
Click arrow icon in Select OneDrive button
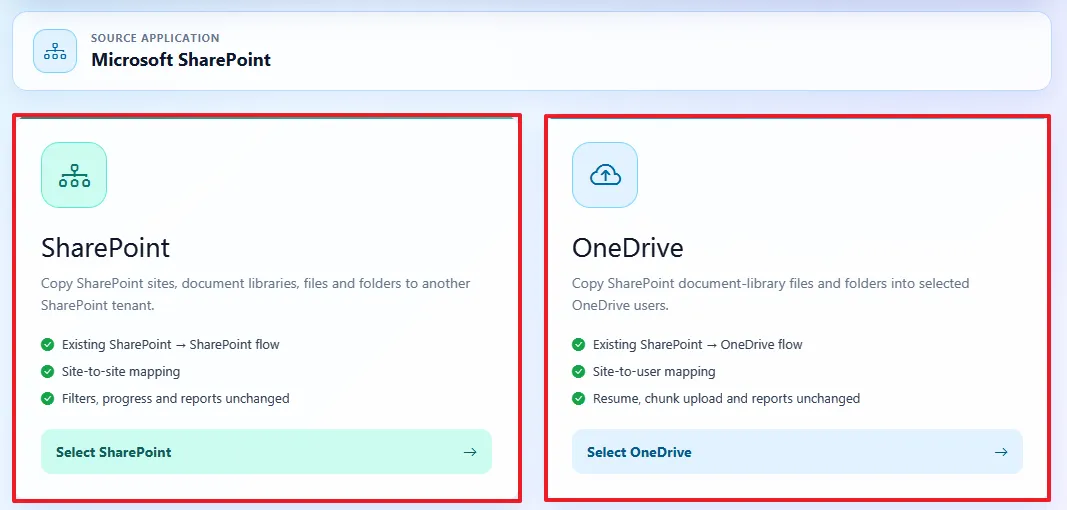coord(1000,452)
